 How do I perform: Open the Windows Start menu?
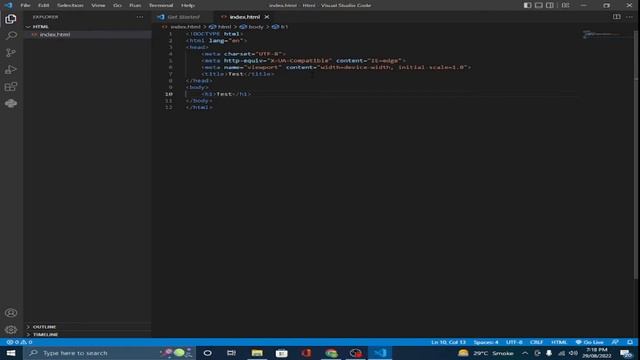click(x=11, y=353)
